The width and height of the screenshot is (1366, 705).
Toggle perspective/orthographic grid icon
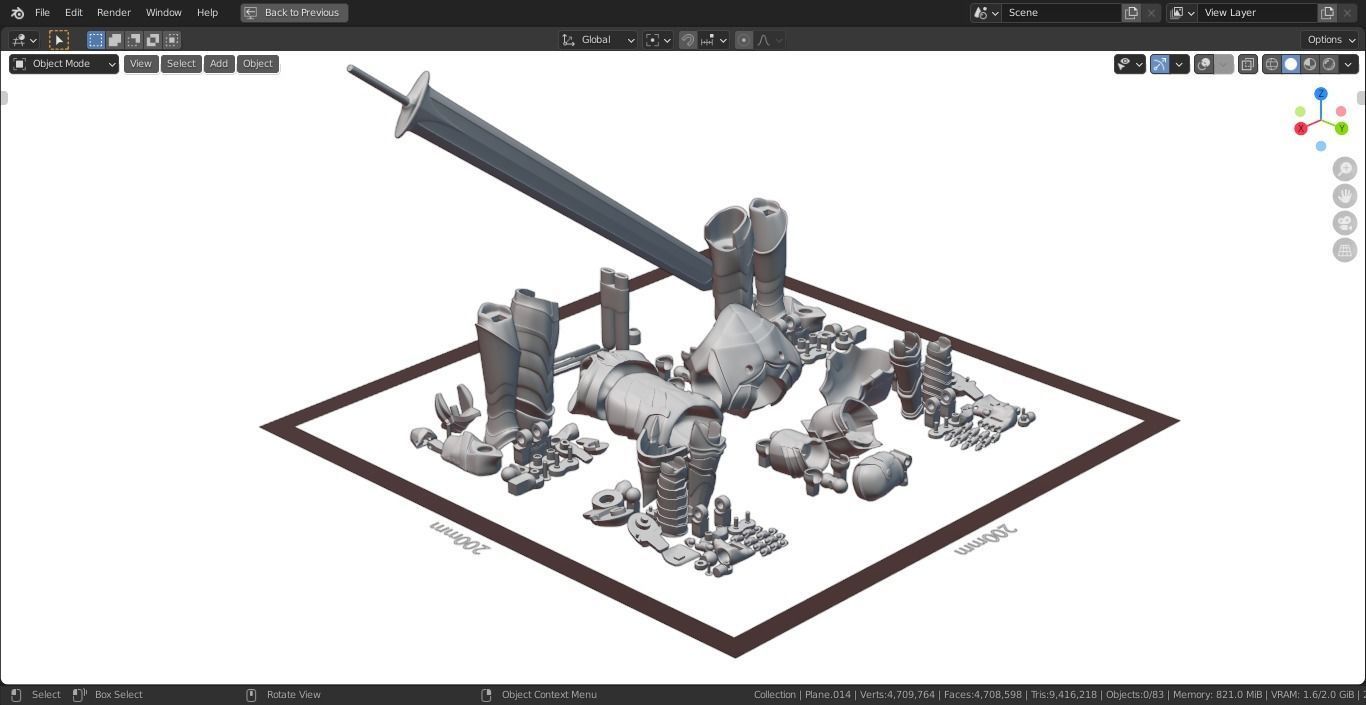point(1345,250)
